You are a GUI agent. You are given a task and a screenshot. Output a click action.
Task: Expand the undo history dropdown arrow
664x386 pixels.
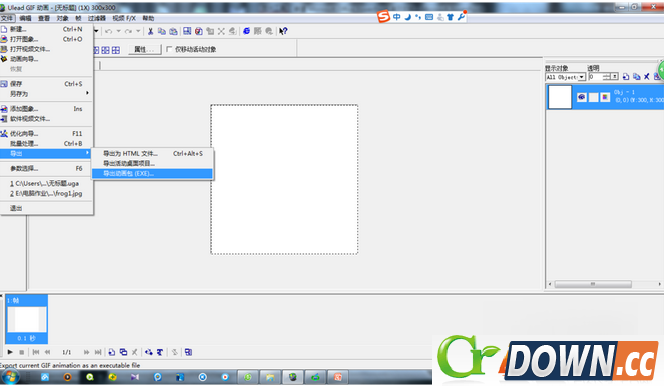coord(119,31)
